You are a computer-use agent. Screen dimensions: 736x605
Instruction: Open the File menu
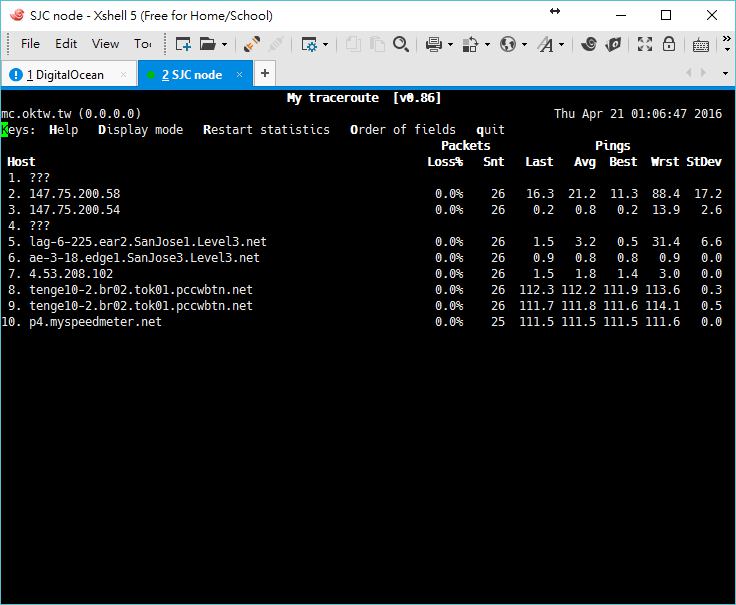pos(30,44)
